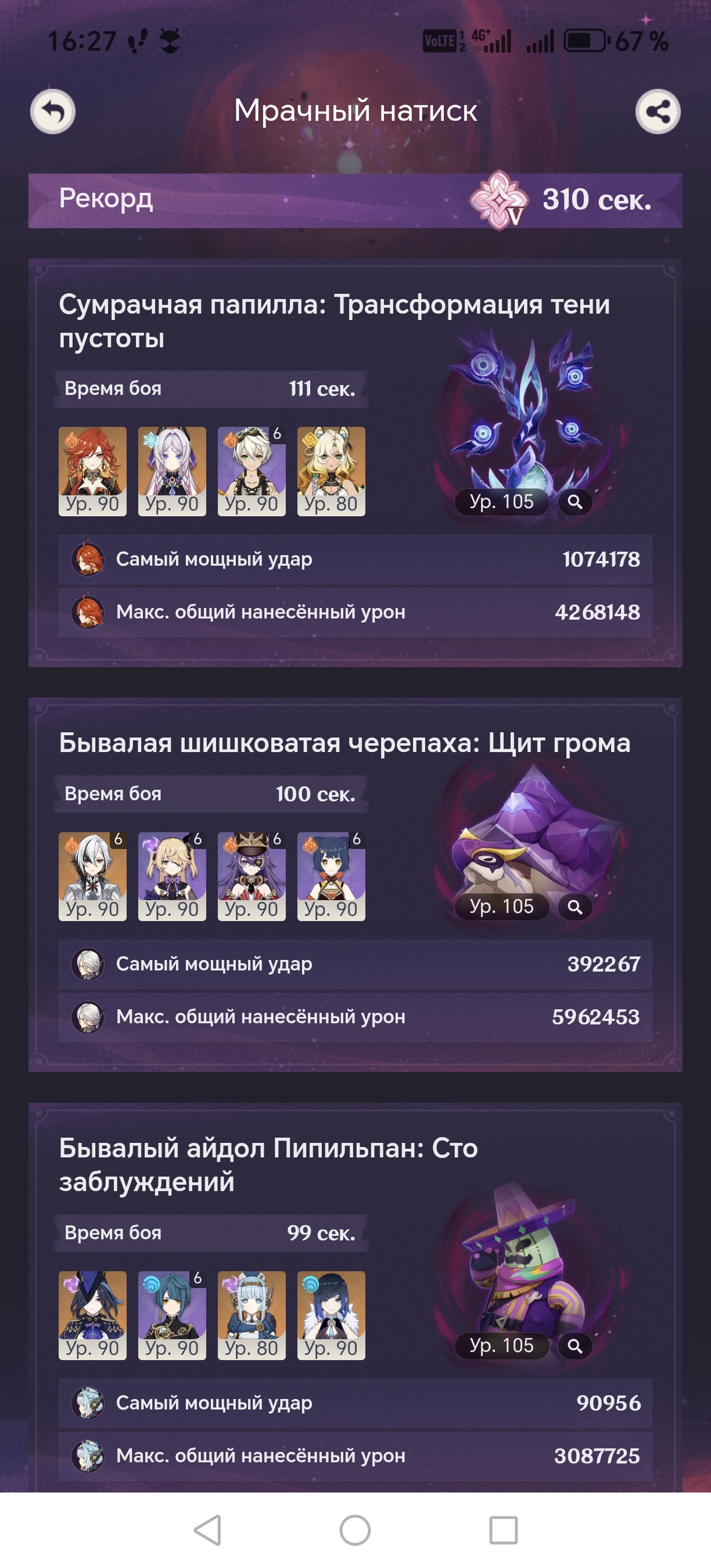Tap Android back navigation triangle

(207, 1530)
